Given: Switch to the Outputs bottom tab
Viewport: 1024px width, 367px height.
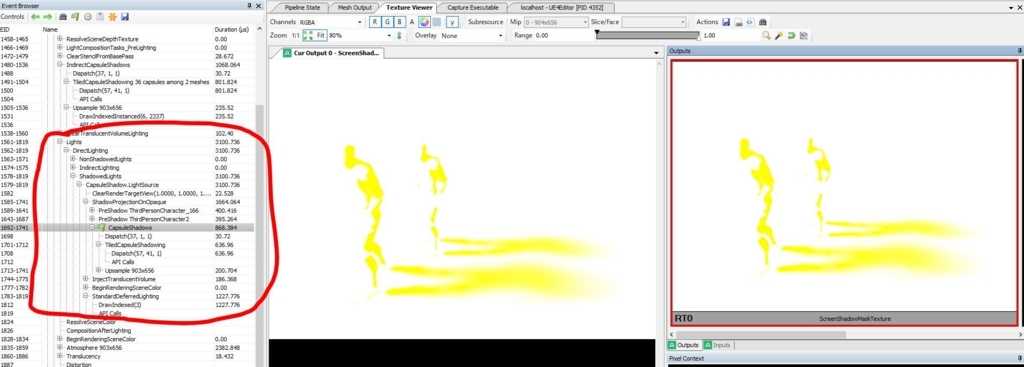Looking at the screenshot, I should 684,345.
